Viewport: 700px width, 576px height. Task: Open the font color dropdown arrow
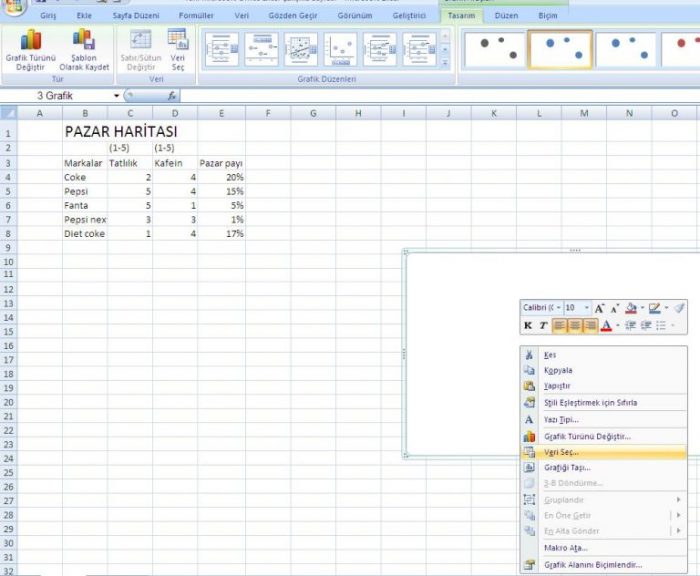617,326
